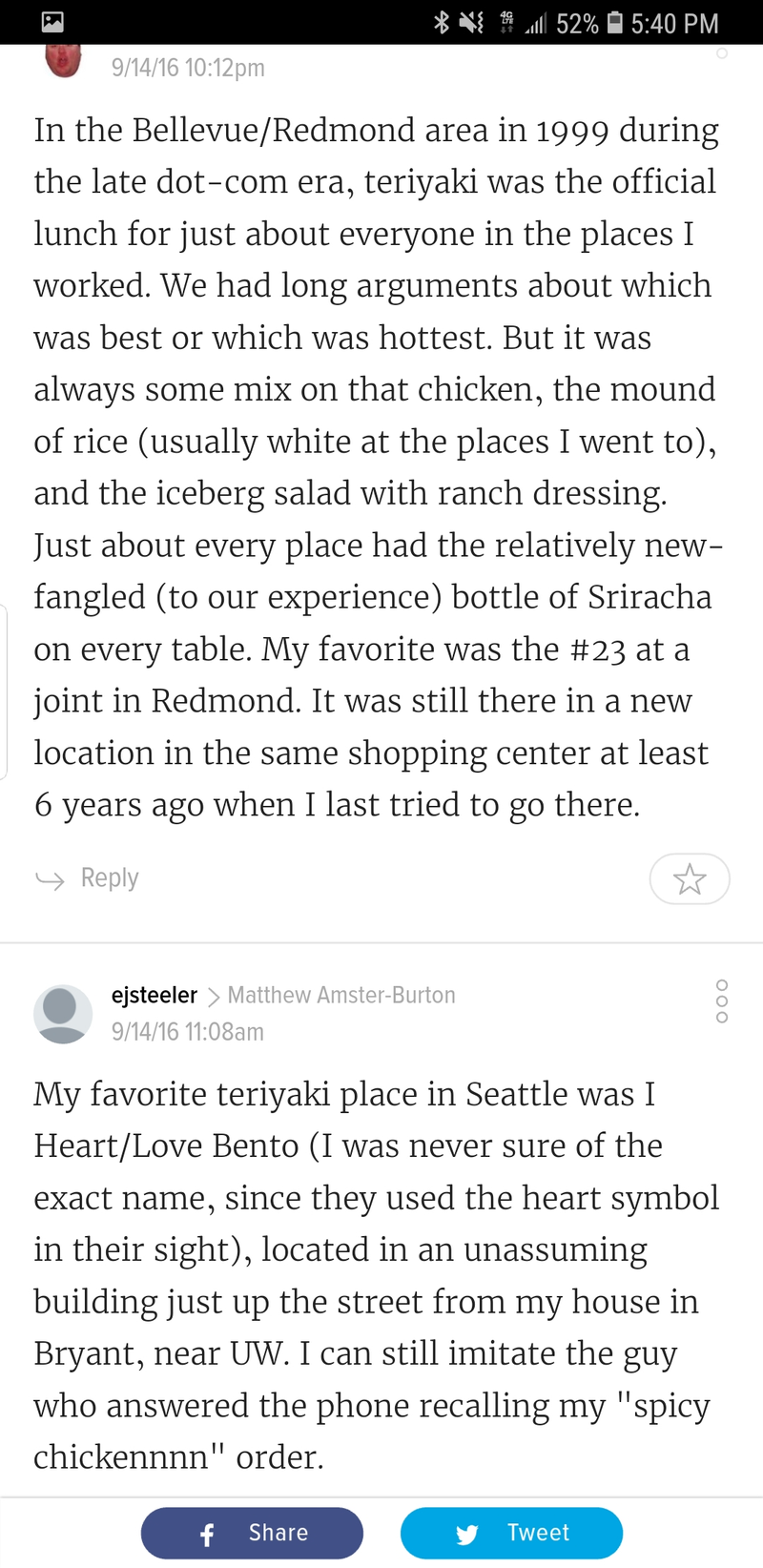Tap the battery indicator icon

tap(615, 22)
